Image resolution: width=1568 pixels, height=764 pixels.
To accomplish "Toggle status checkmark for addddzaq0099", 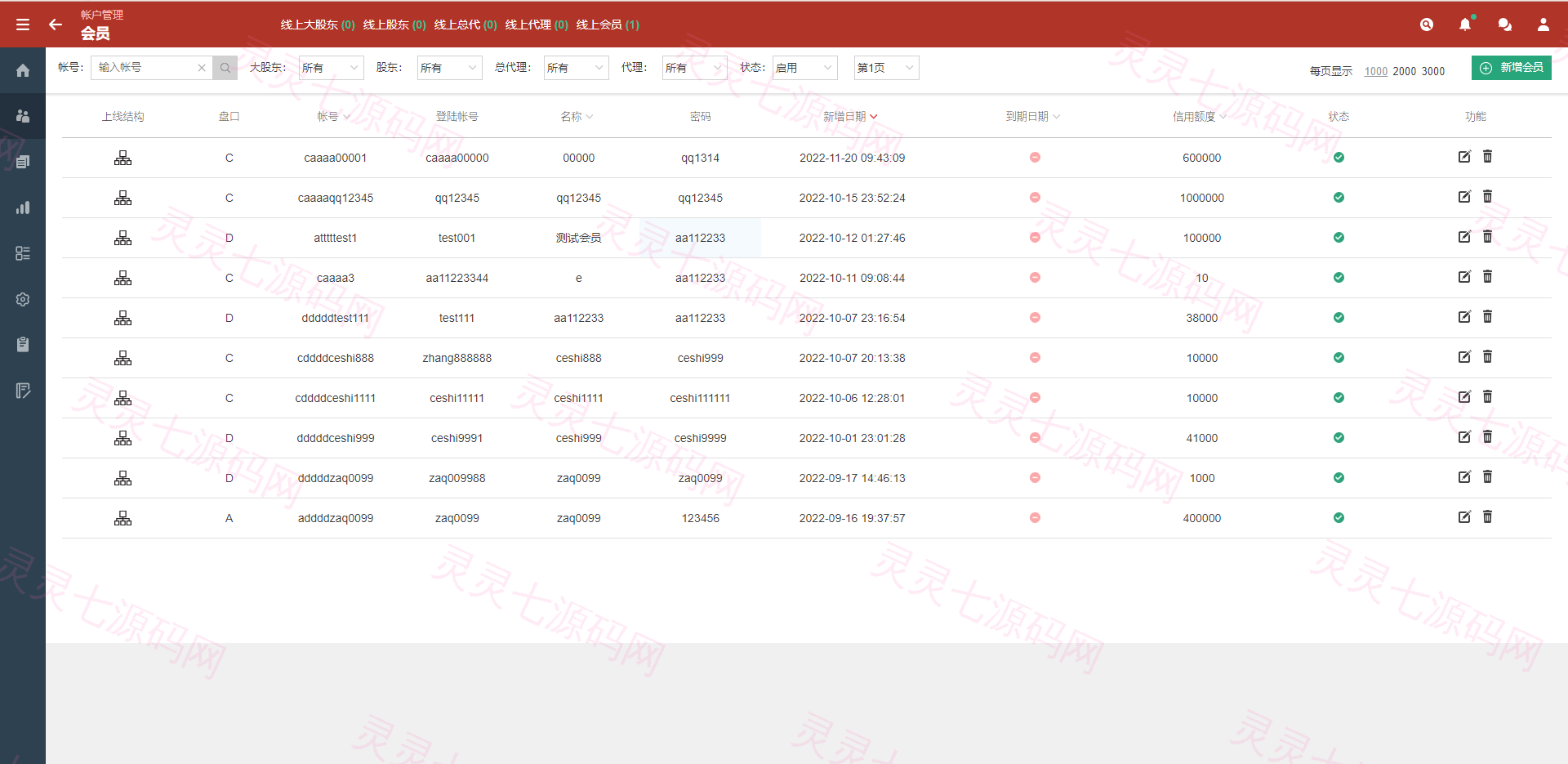I will (x=1339, y=518).
